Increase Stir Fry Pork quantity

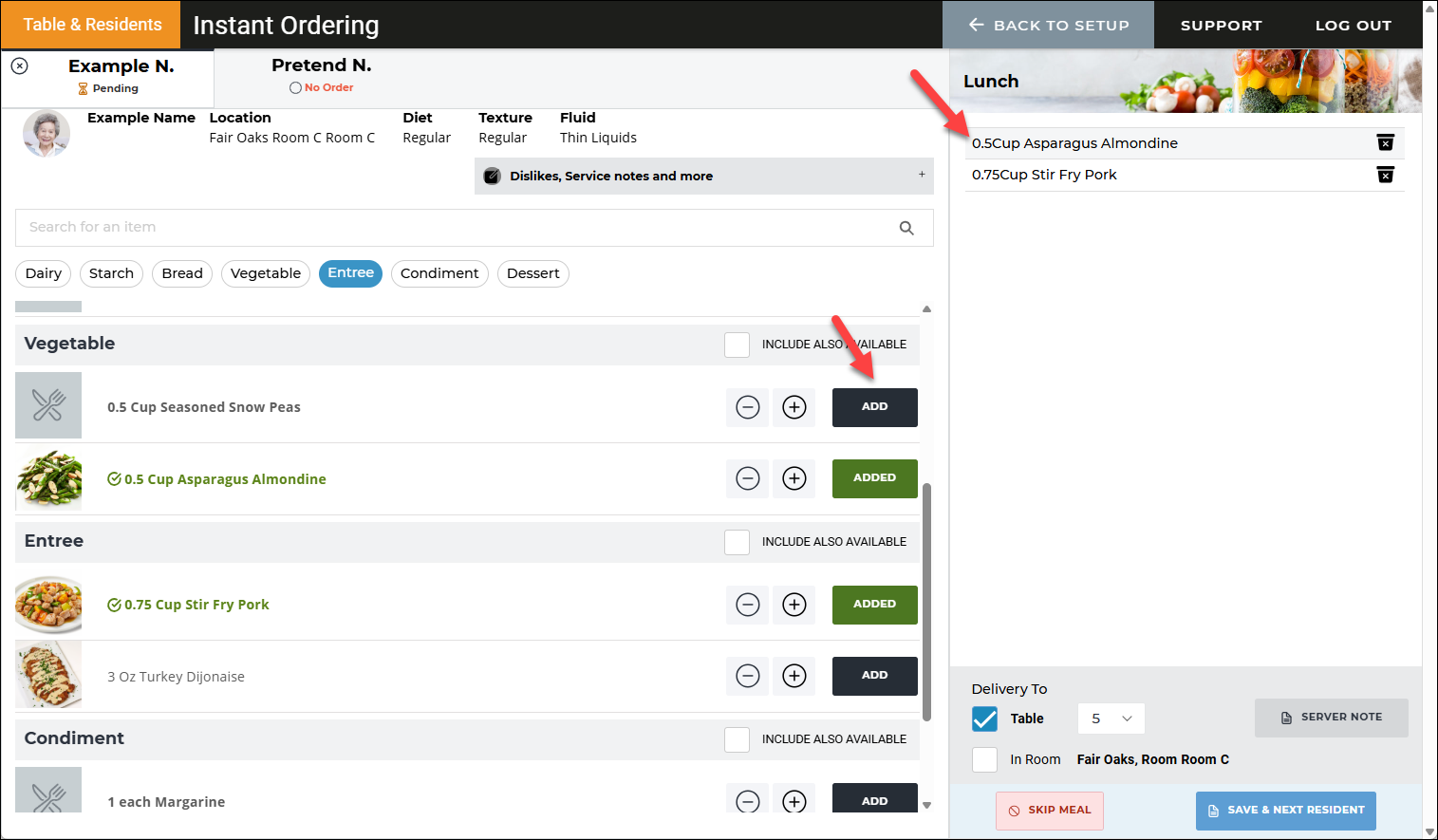click(x=794, y=605)
